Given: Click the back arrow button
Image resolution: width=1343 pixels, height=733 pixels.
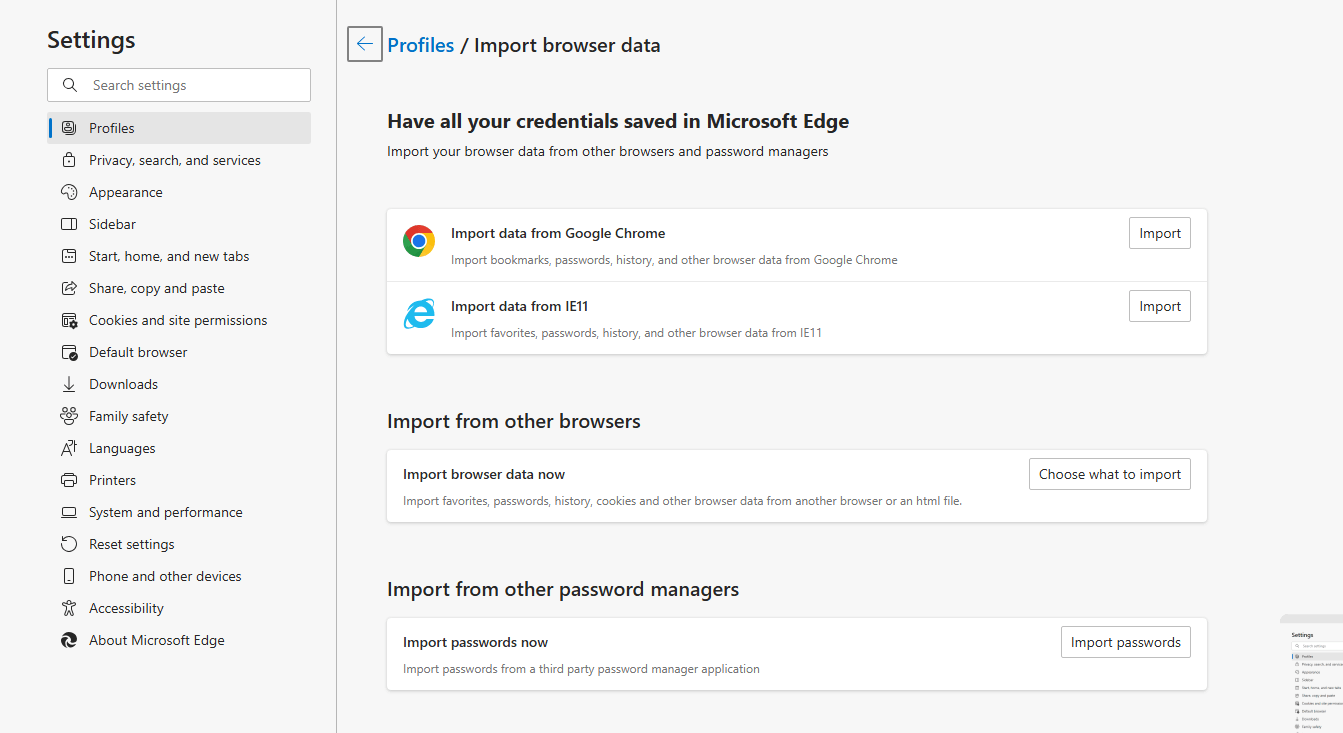Looking at the screenshot, I should coord(365,44).
